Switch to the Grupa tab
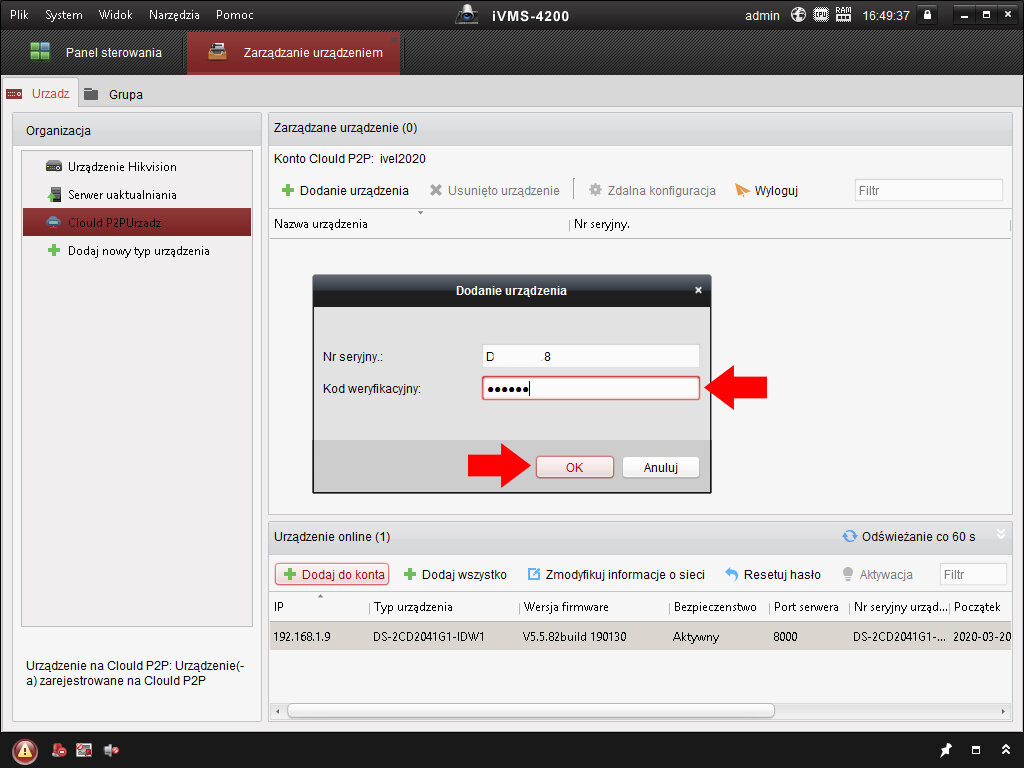This screenshot has width=1024, height=768. coord(125,94)
